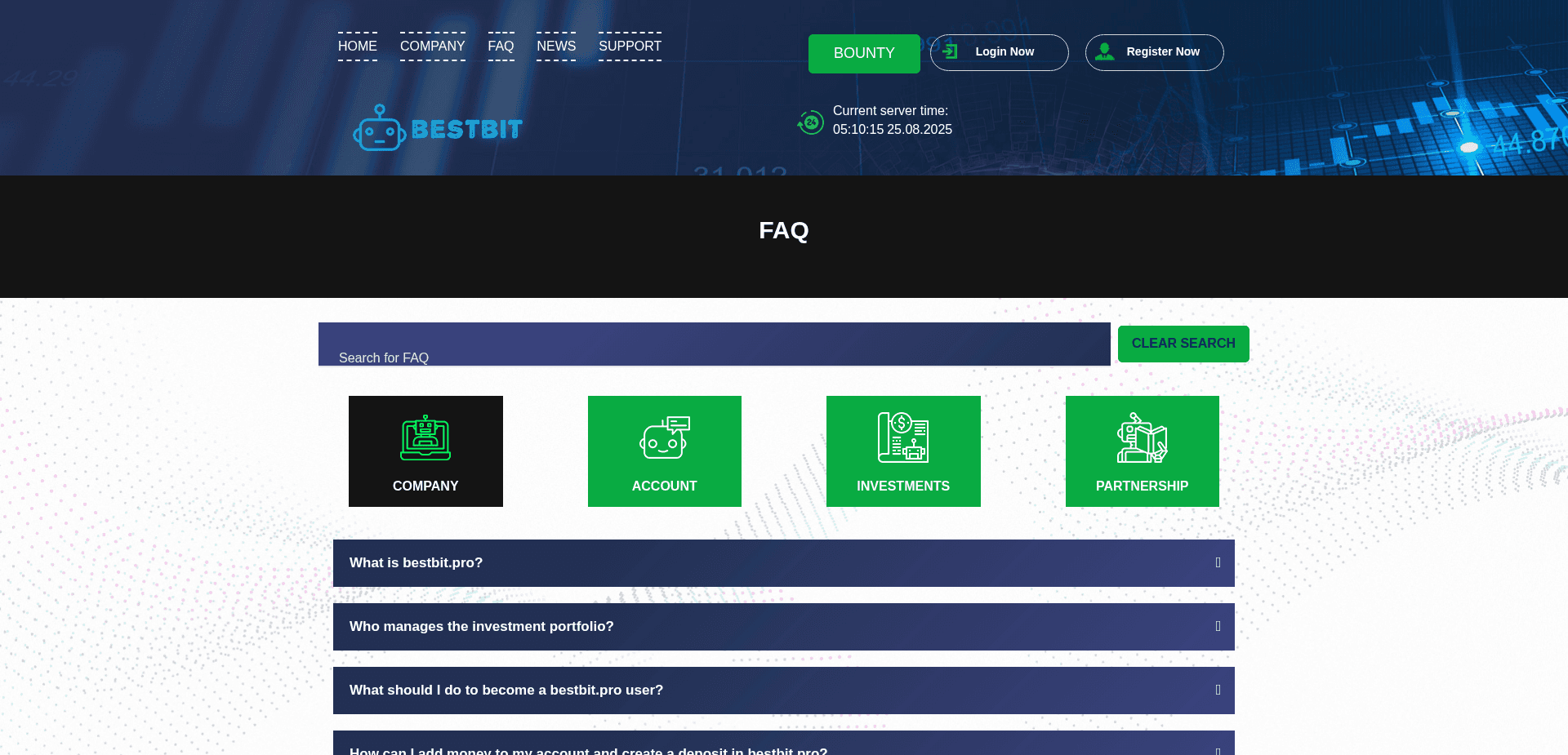
Task: Expand the 'What is bestbit.pro?' question
Action: tap(783, 562)
